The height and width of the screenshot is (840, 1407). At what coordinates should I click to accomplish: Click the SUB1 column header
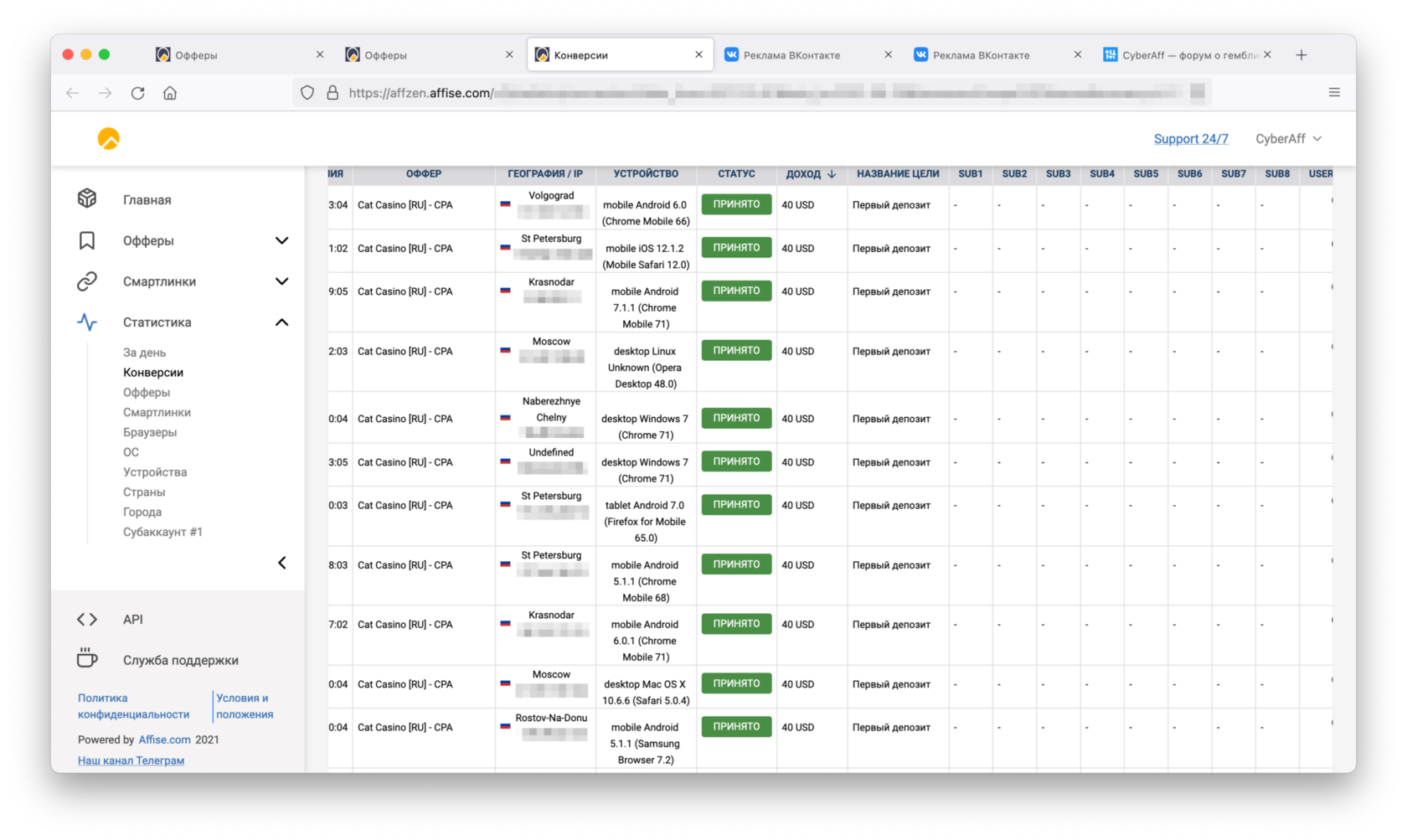coord(971,174)
